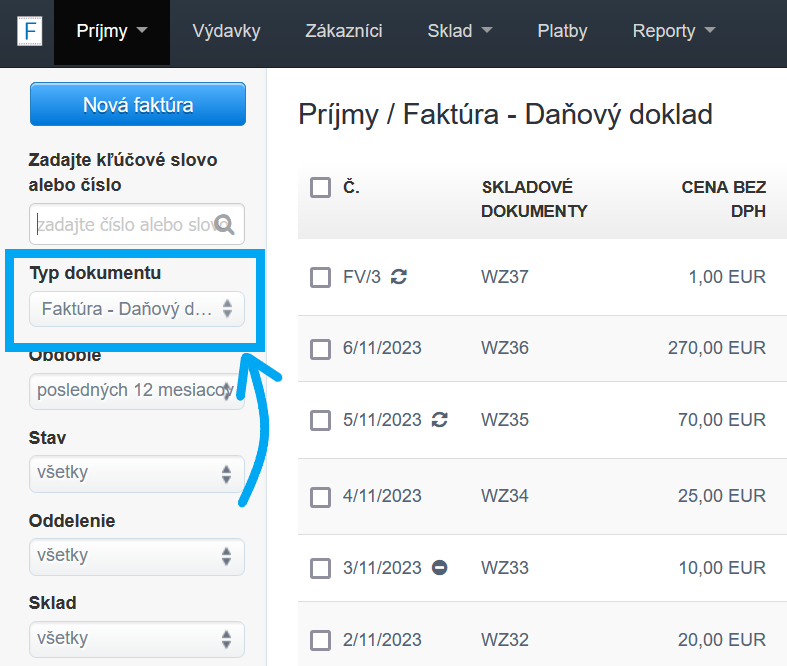Expand the Obdobie period dropdown
Screen dimensions: 787x666
pos(137,391)
